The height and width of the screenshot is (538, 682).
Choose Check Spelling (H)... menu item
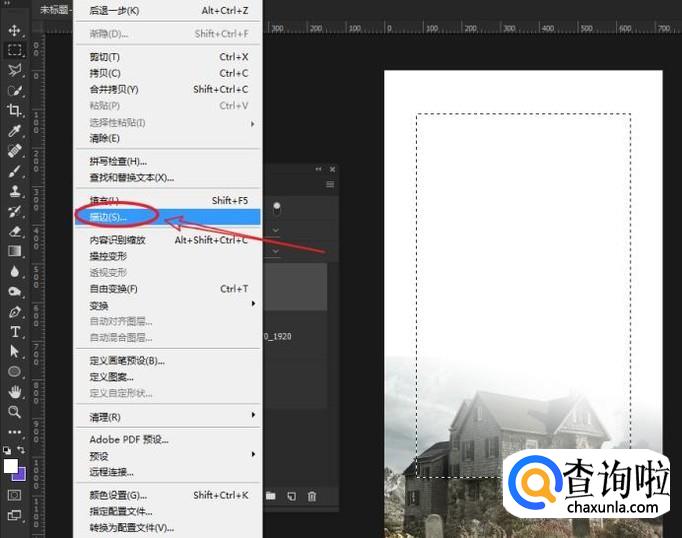[x=168, y=161]
